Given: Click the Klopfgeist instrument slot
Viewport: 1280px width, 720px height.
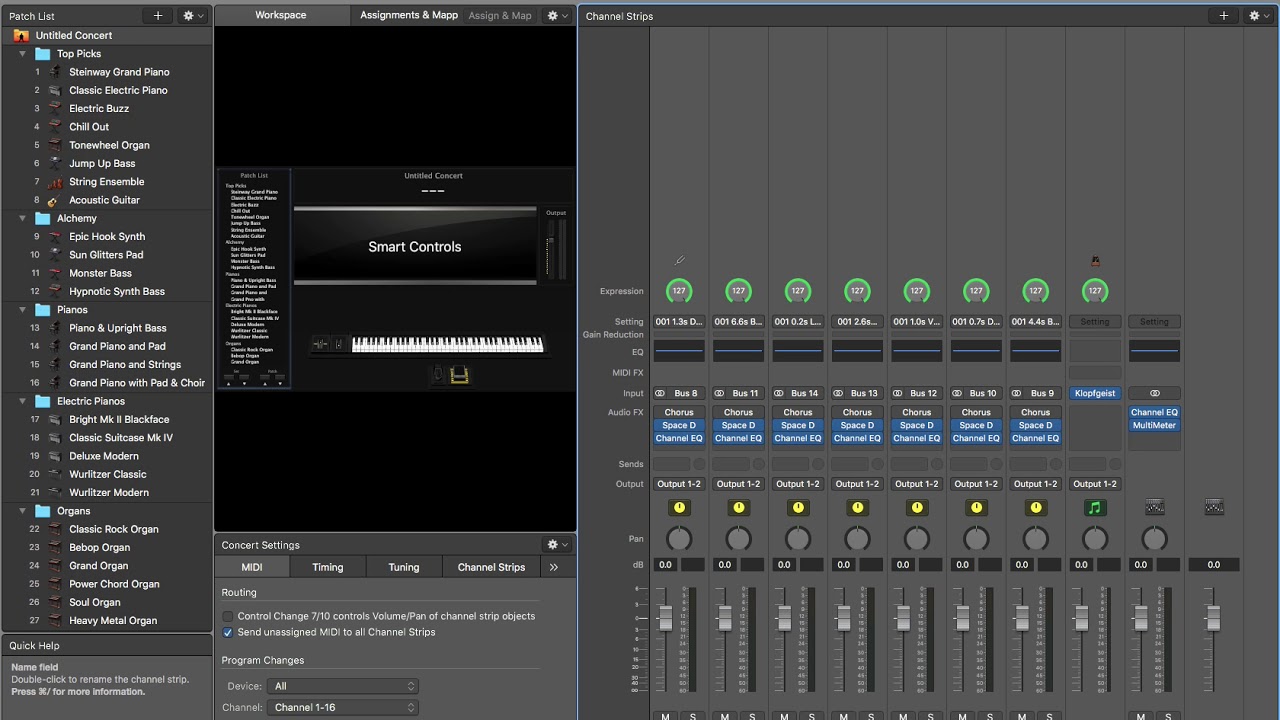Looking at the screenshot, I should pyautogui.click(x=1095, y=393).
